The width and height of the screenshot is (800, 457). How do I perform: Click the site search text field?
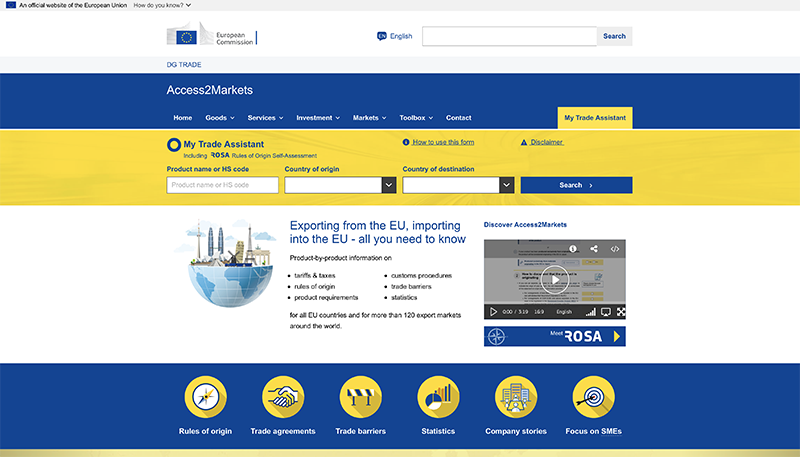(509, 36)
